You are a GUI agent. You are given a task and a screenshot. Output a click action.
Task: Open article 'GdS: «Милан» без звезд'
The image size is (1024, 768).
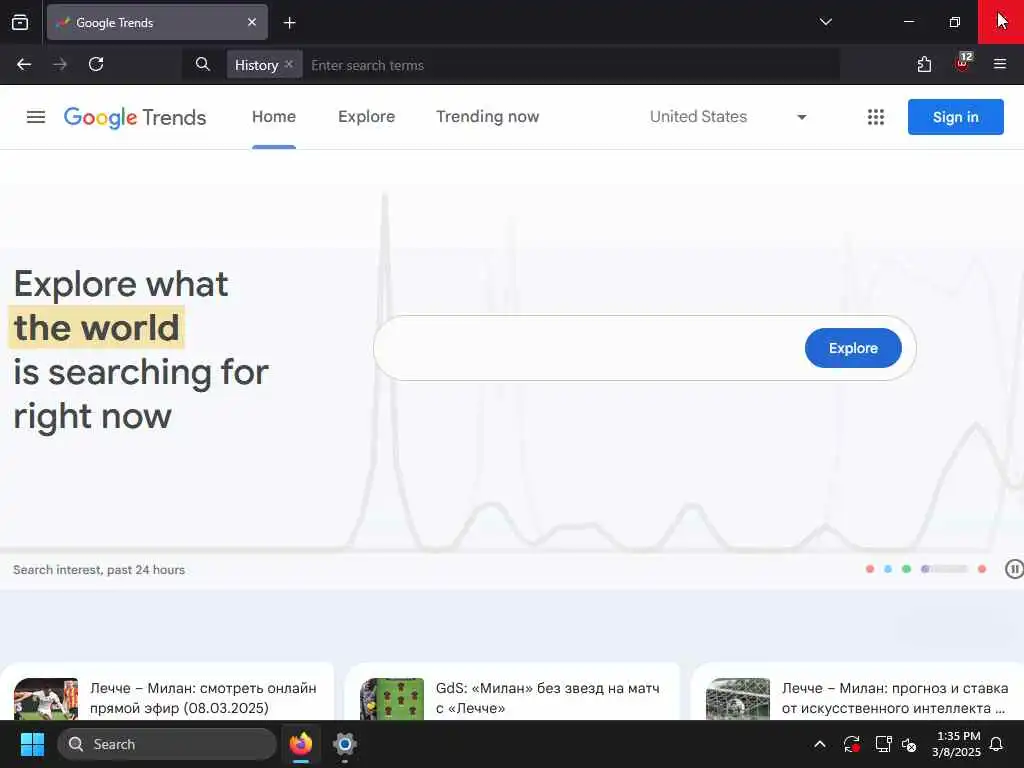pos(547,698)
